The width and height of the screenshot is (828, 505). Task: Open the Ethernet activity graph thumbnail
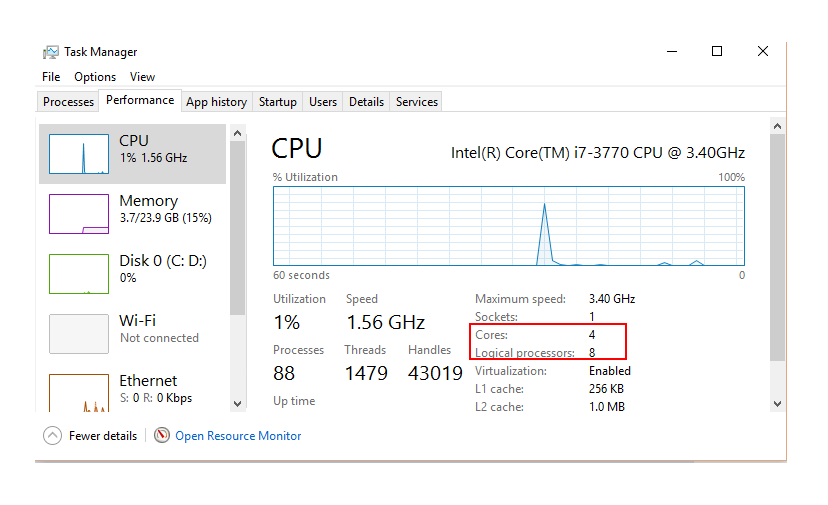tap(79, 393)
